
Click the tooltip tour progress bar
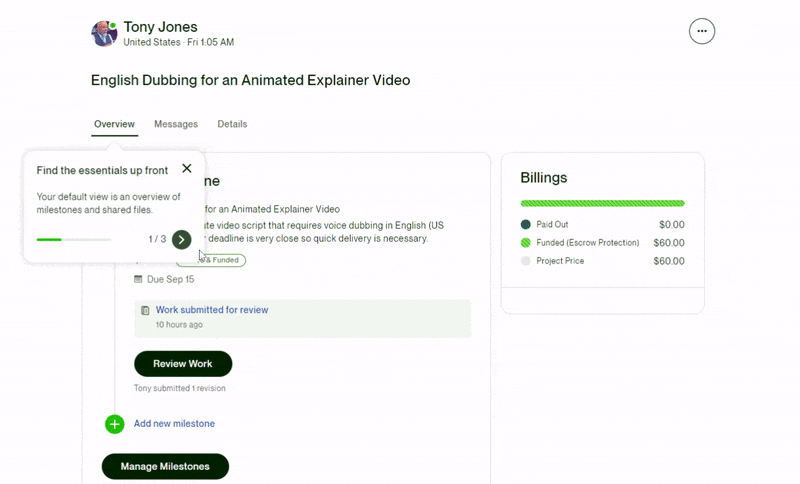point(73,239)
